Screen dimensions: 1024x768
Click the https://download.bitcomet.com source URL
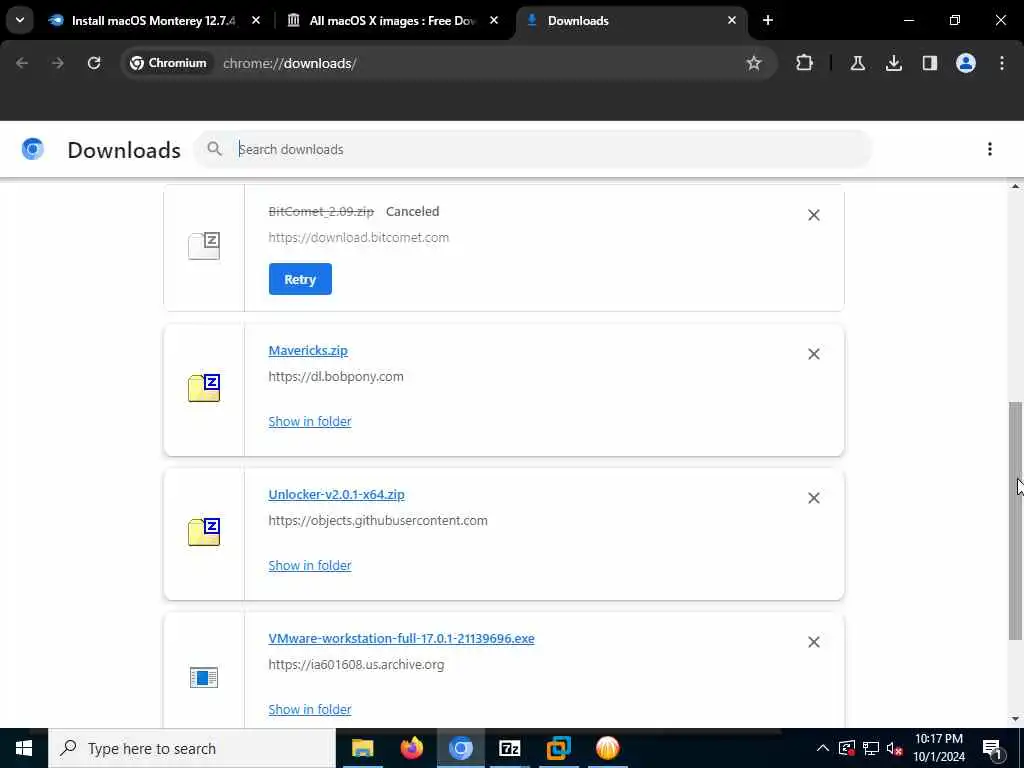(x=359, y=237)
